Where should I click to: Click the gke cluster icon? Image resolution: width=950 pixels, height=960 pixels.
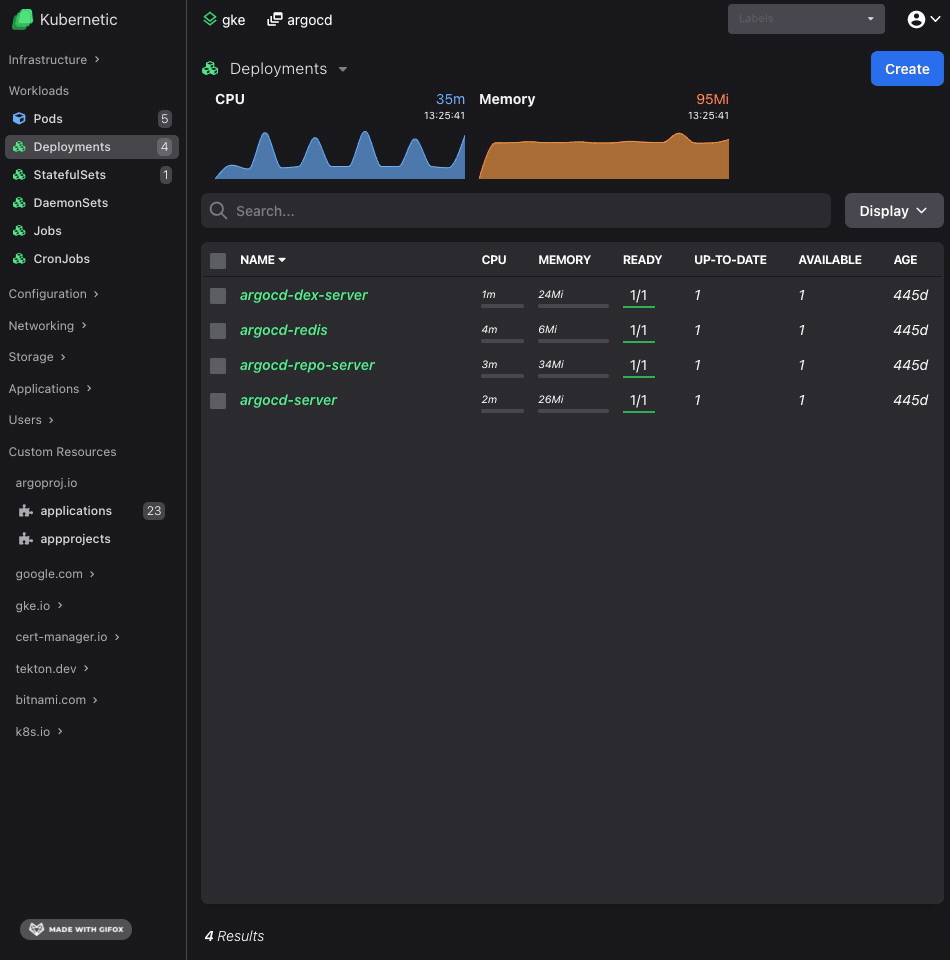coord(210,19)
